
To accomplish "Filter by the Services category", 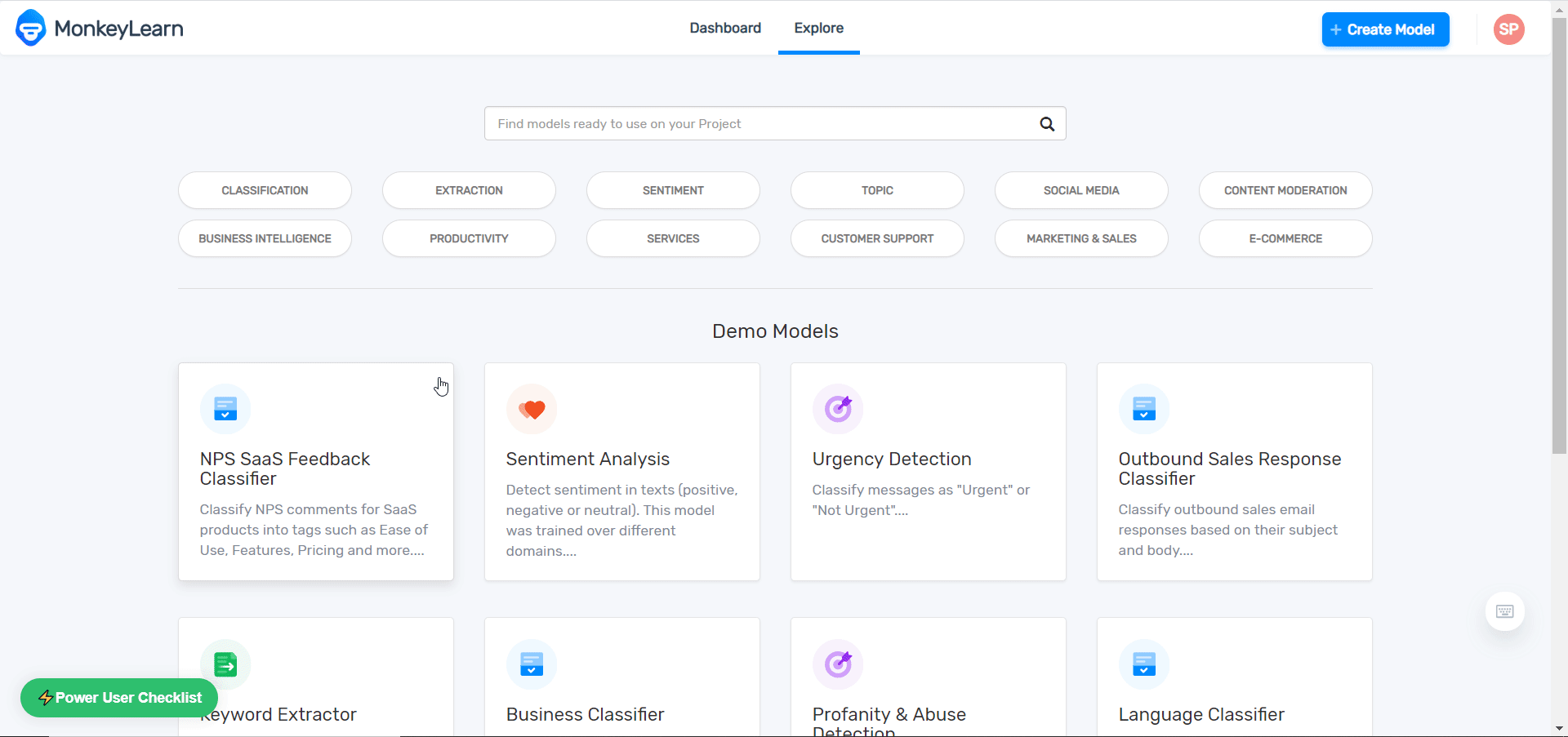I will click(673, 238).
